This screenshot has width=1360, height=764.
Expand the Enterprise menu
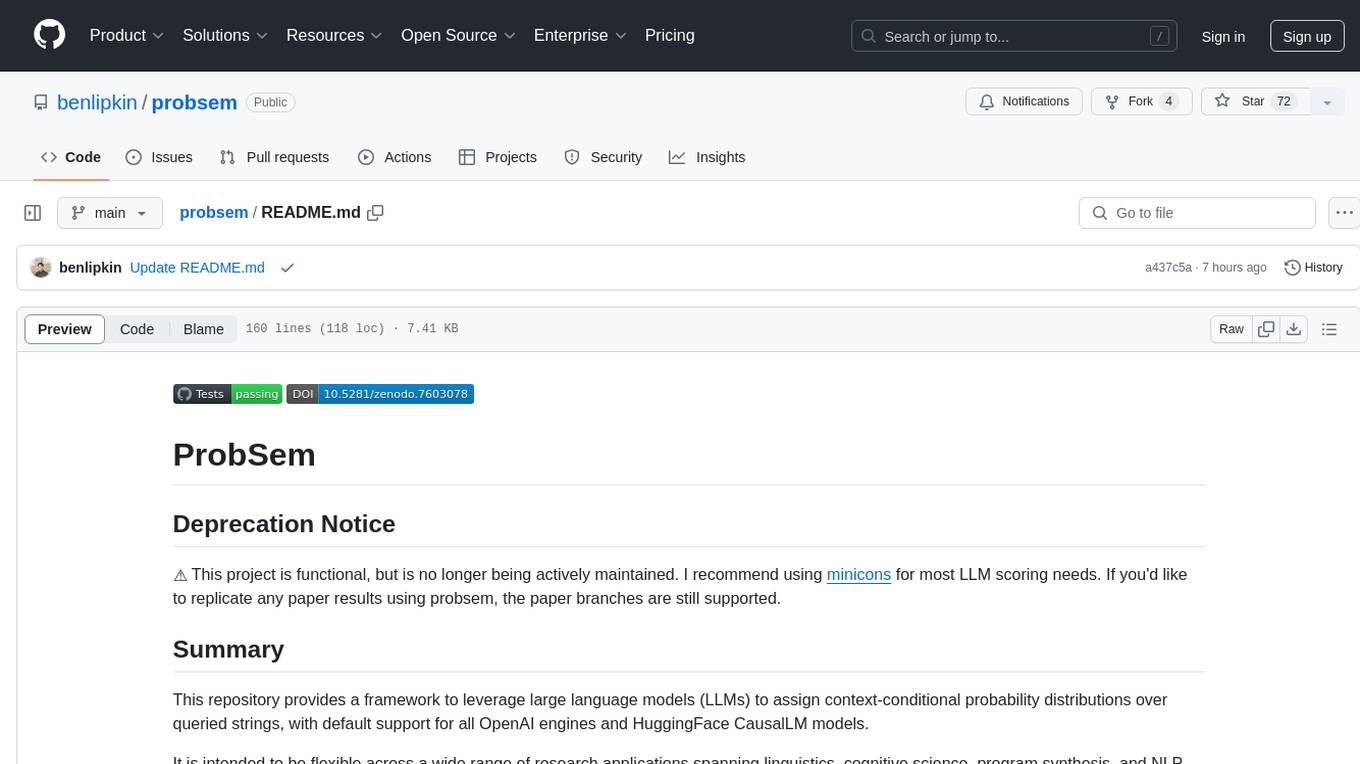pos(580,35)
